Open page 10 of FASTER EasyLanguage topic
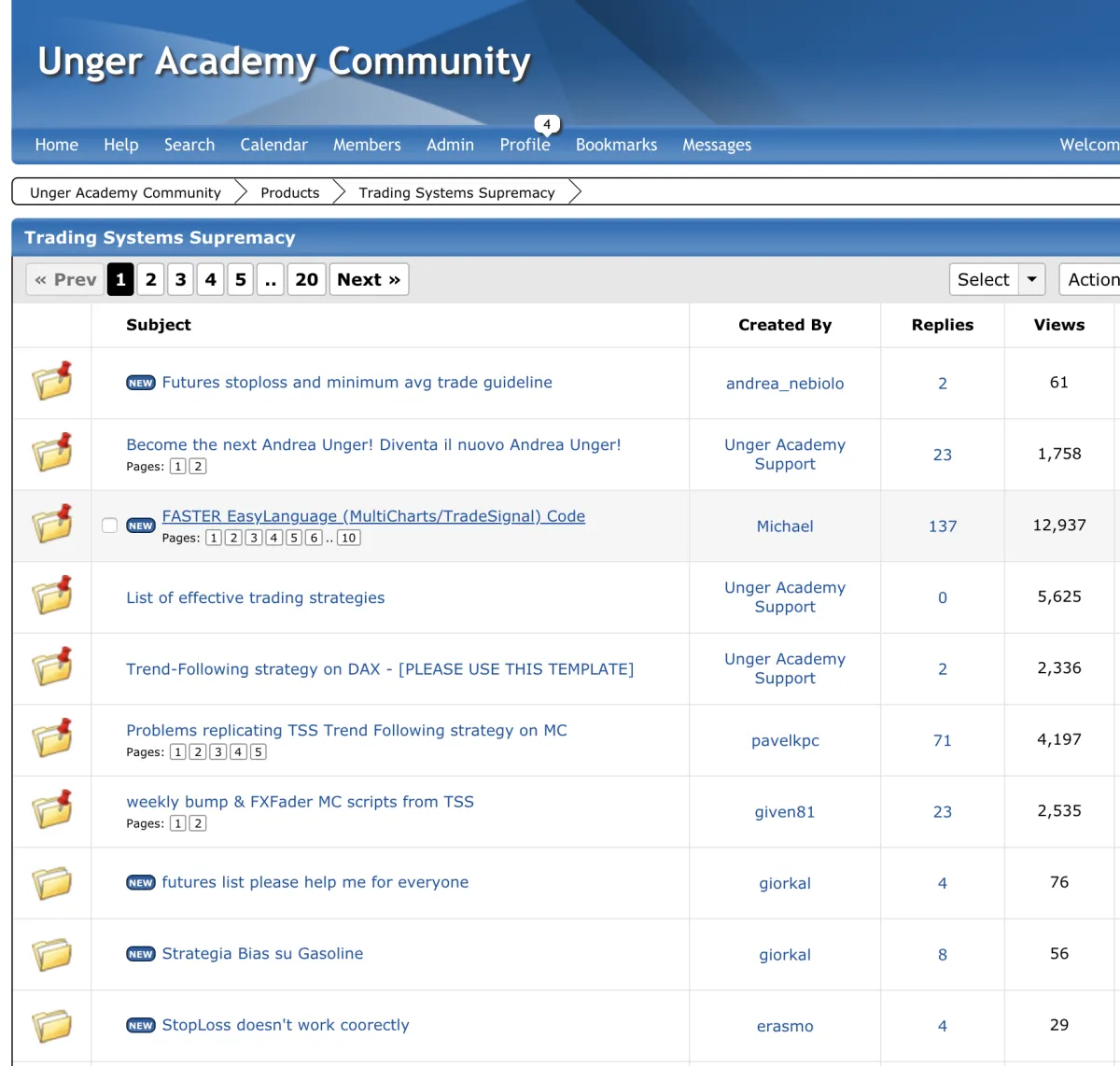 point(349,538)
